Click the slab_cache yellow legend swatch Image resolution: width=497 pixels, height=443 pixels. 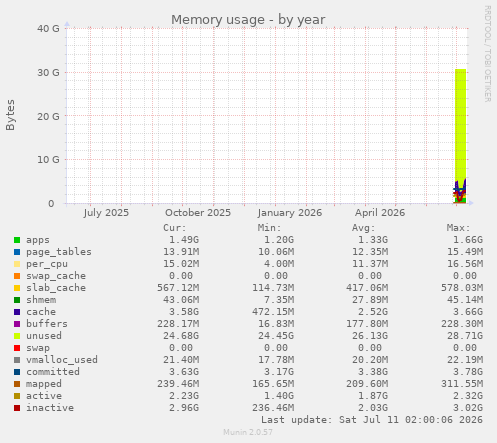(x=17, y=288)
